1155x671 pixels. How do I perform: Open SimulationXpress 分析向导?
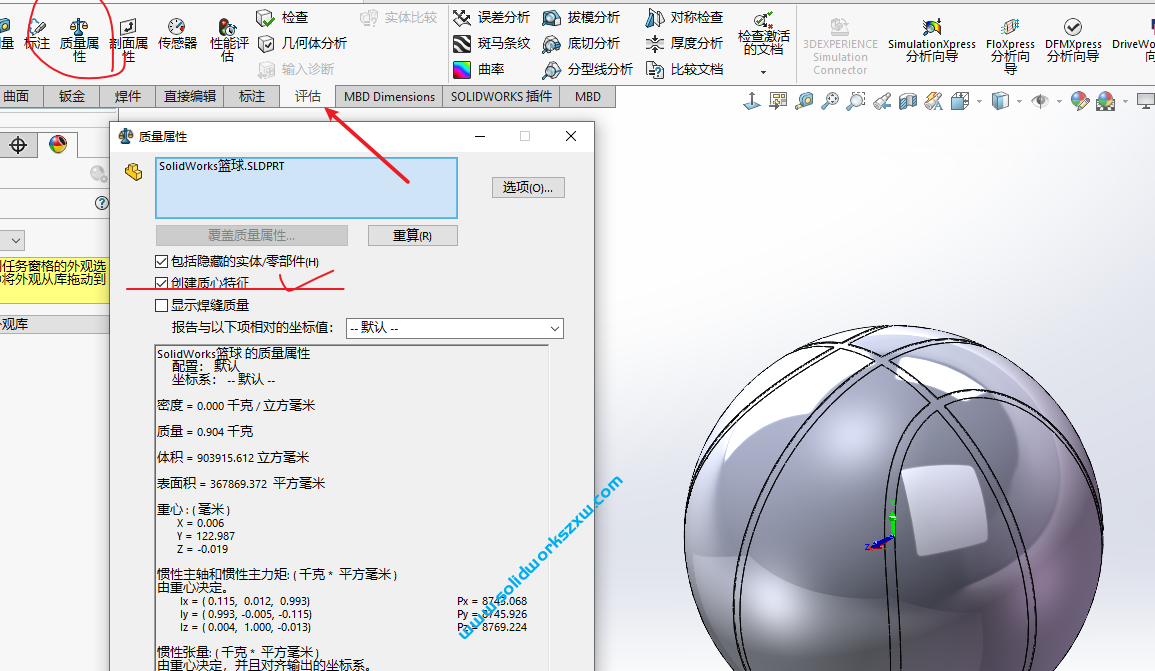click(x=930, y=40)
